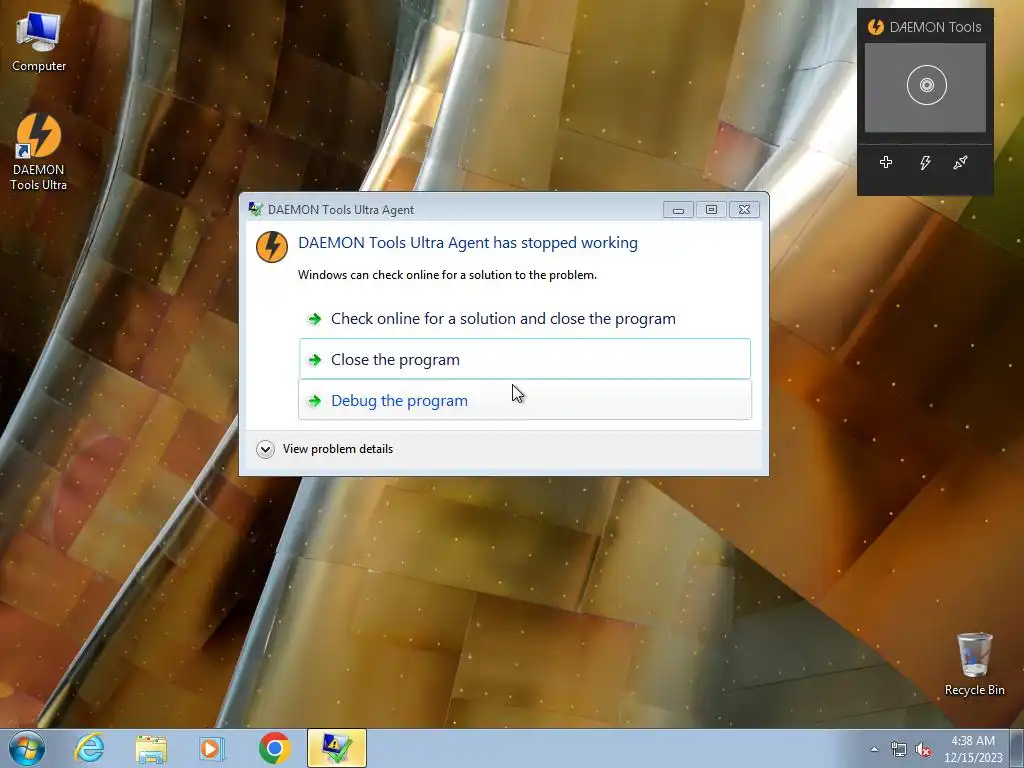Launch DAEMON Tools Ultra desktop shortcut

39,152
